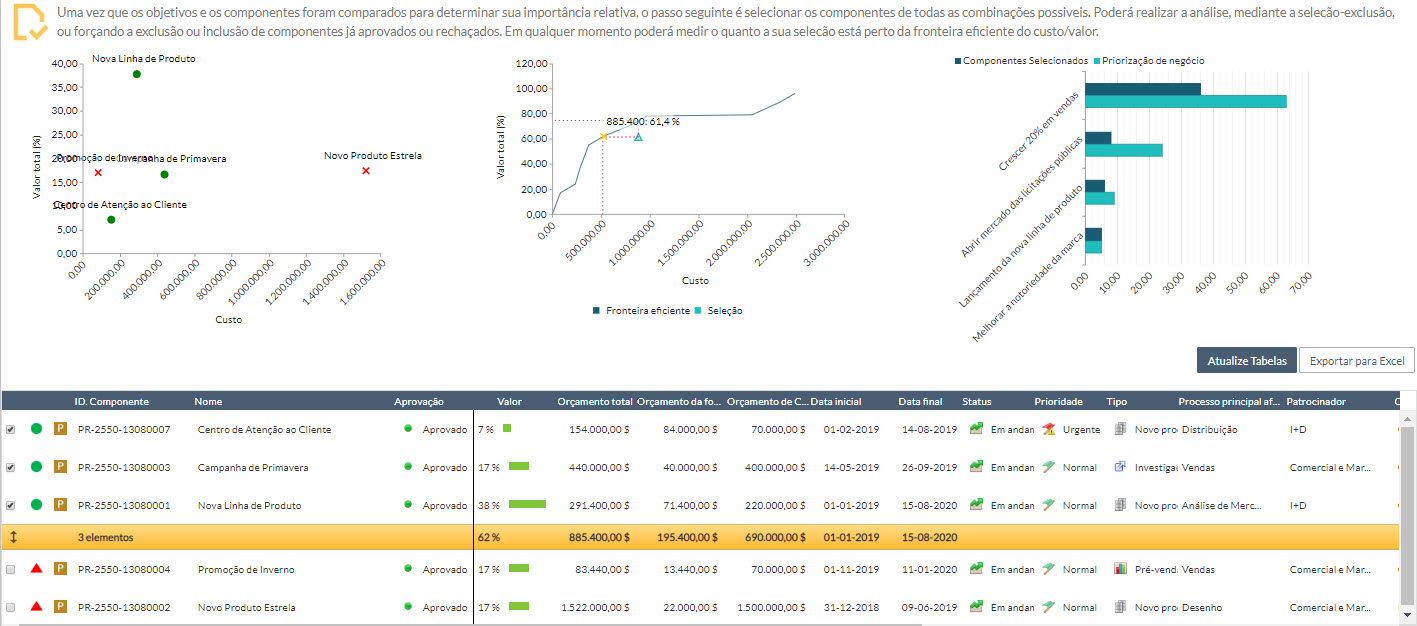Click the green circle icon for Nova Linha de Produto

[36, 505]
